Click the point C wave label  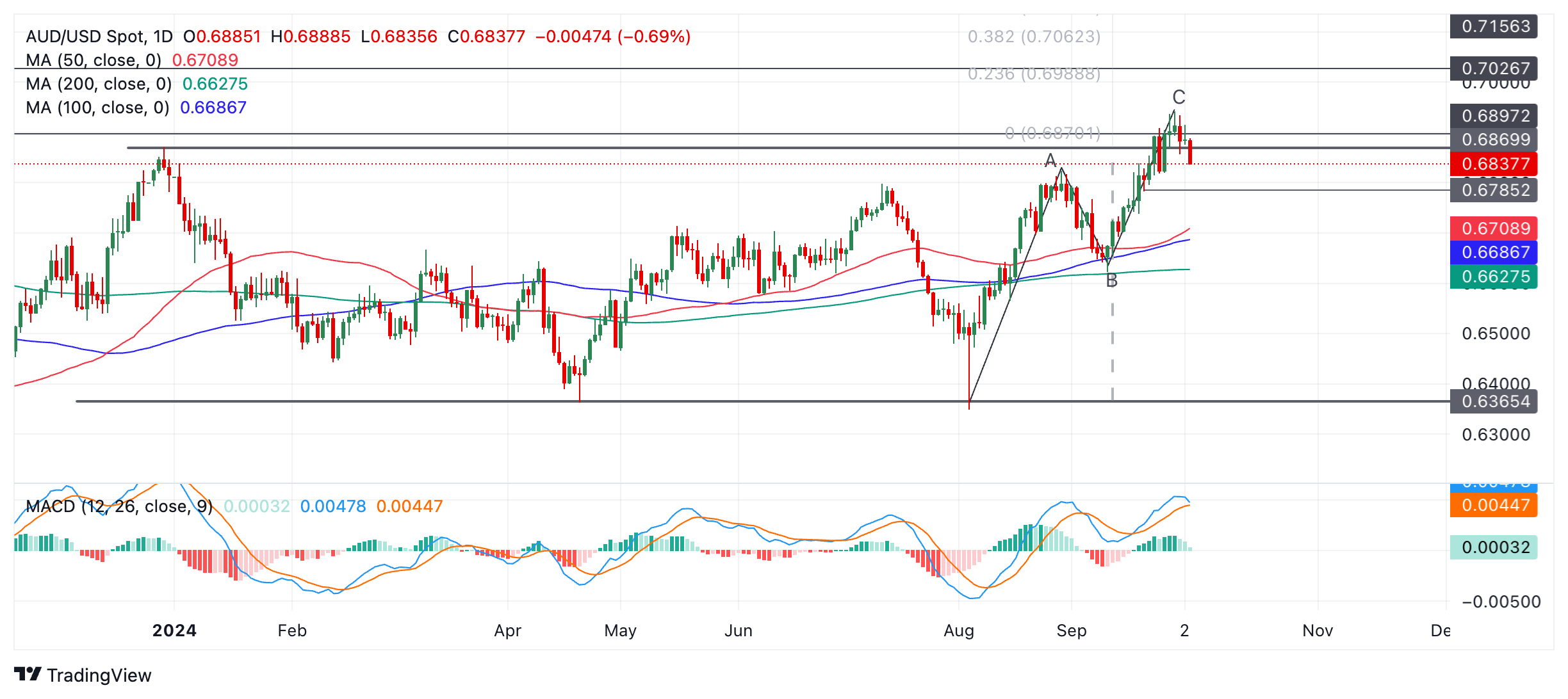pos(1179,97)
